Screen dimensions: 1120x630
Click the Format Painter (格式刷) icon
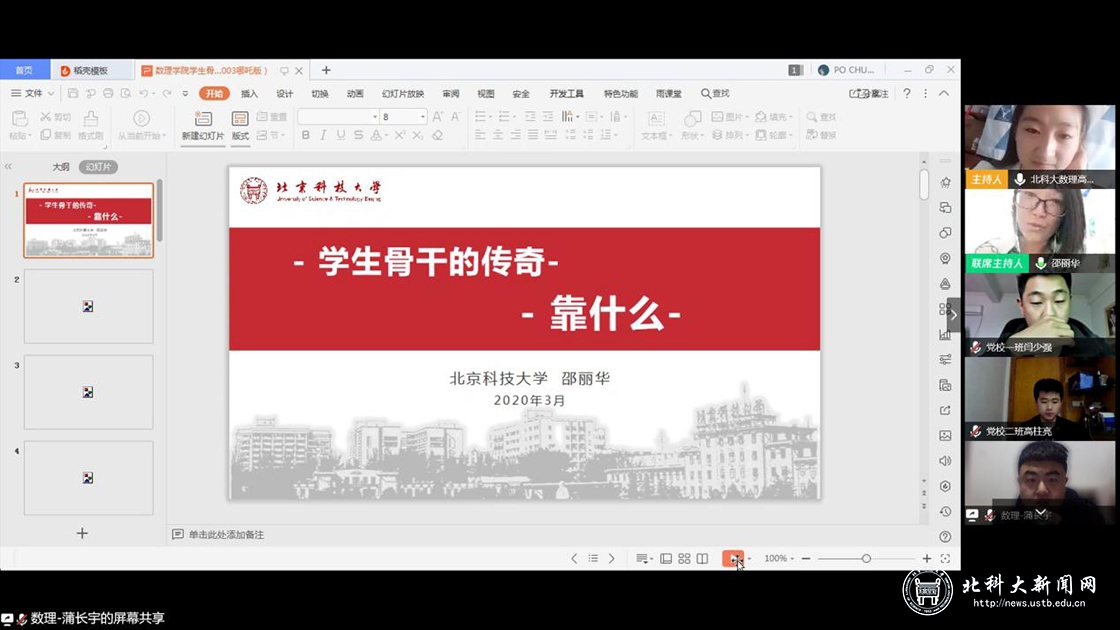pyautogui.click(x=91, y=124)
